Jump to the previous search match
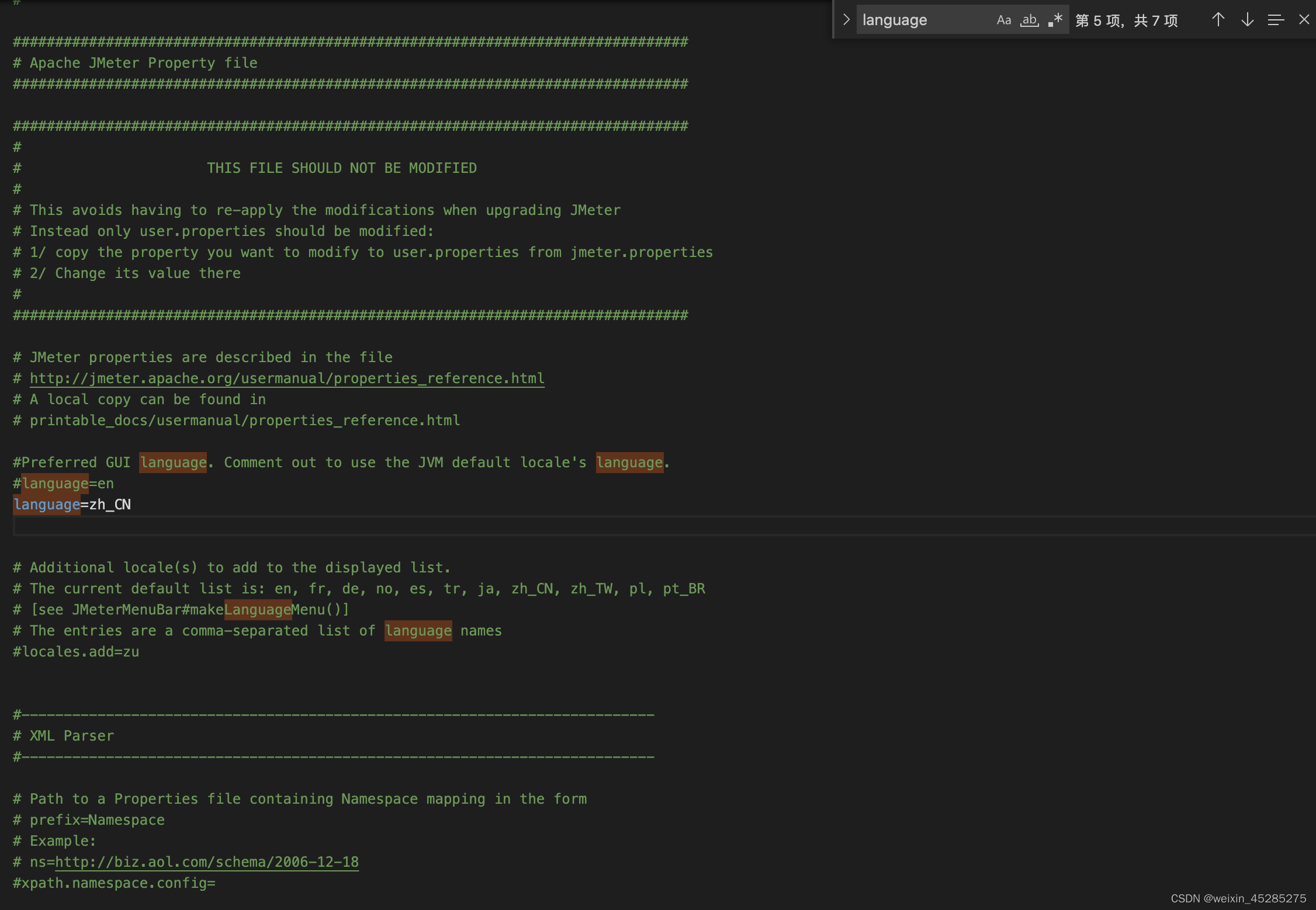1316x910 pixels. pyautogui.click(x=1218, y=19)
